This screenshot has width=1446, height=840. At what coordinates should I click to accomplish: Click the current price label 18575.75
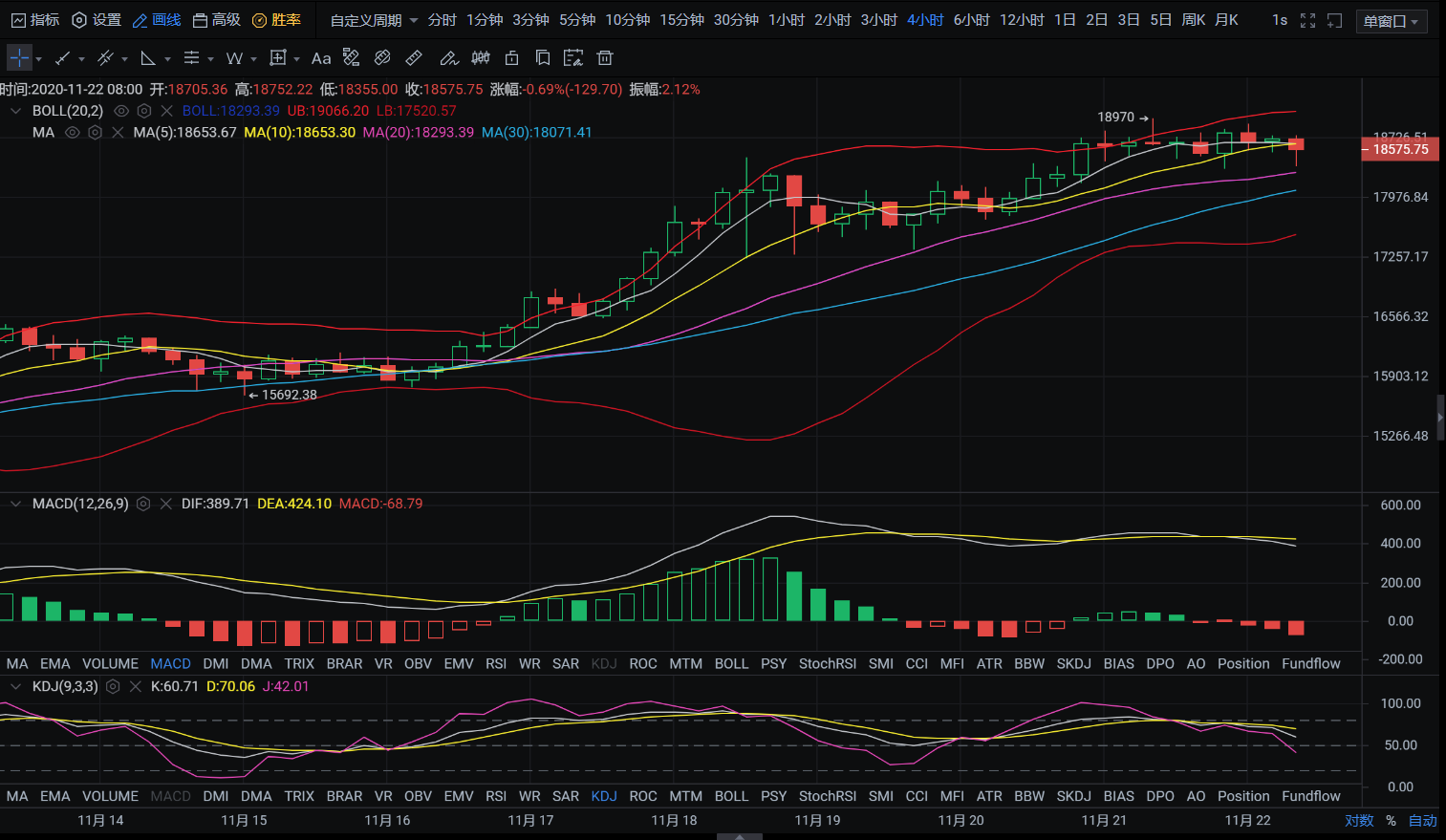(1400, 149)
